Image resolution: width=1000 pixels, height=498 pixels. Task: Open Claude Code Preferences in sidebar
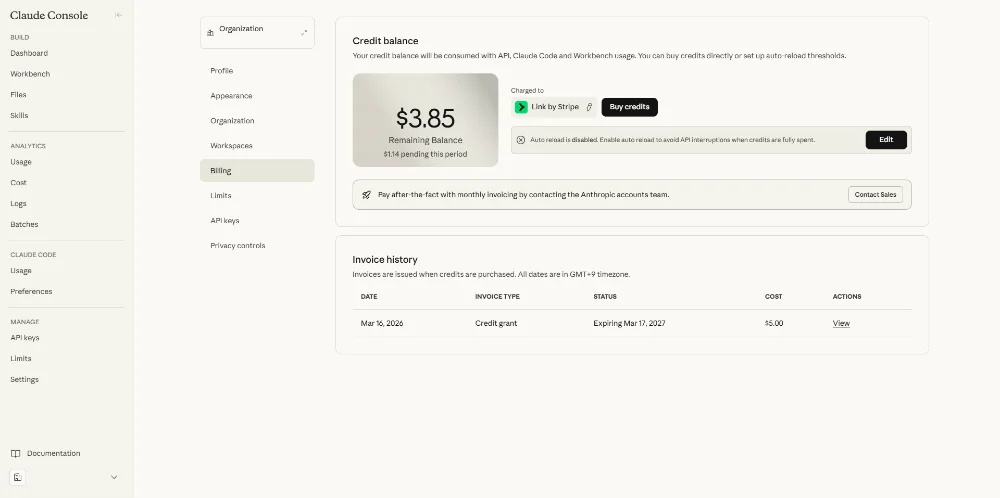coord(31,291)
